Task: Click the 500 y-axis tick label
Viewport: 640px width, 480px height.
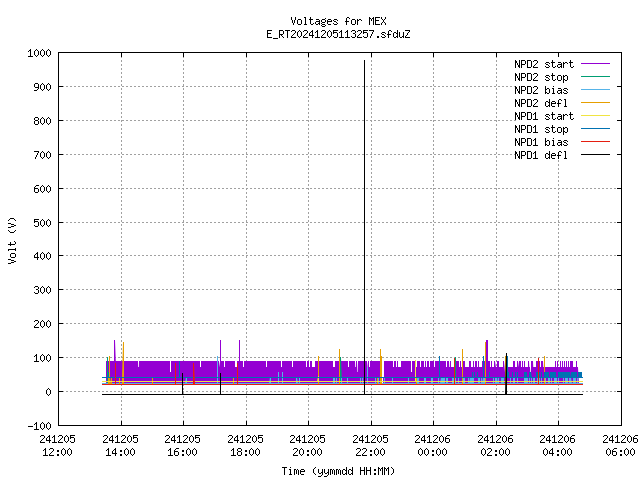Action: pos(42,223)
